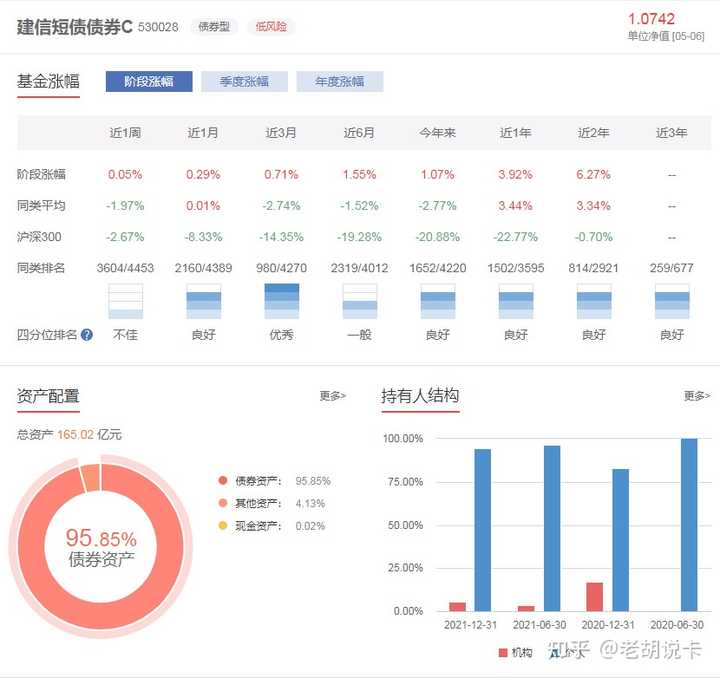Viewport: 720px width, 678px height.
Task: Click the 近2年 quartile ranking bar icon
Action: [x=594, y=301]
